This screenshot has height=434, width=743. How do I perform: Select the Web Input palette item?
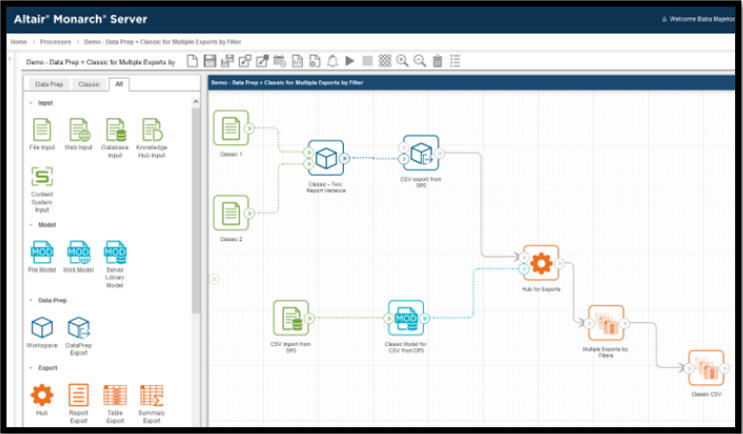pos(79,134)
